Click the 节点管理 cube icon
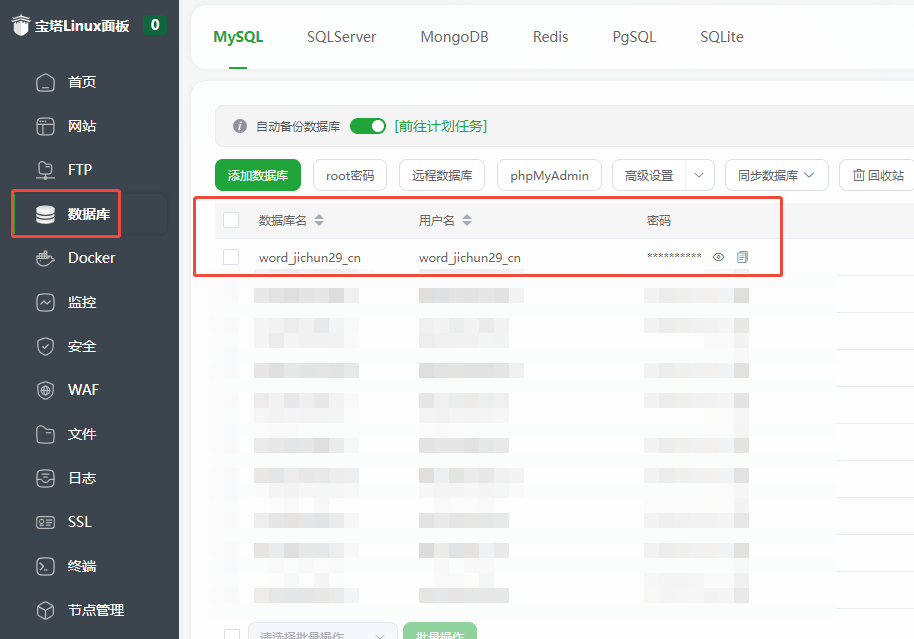The height and width of the screenshot is (639, 914). click(45, 610)
